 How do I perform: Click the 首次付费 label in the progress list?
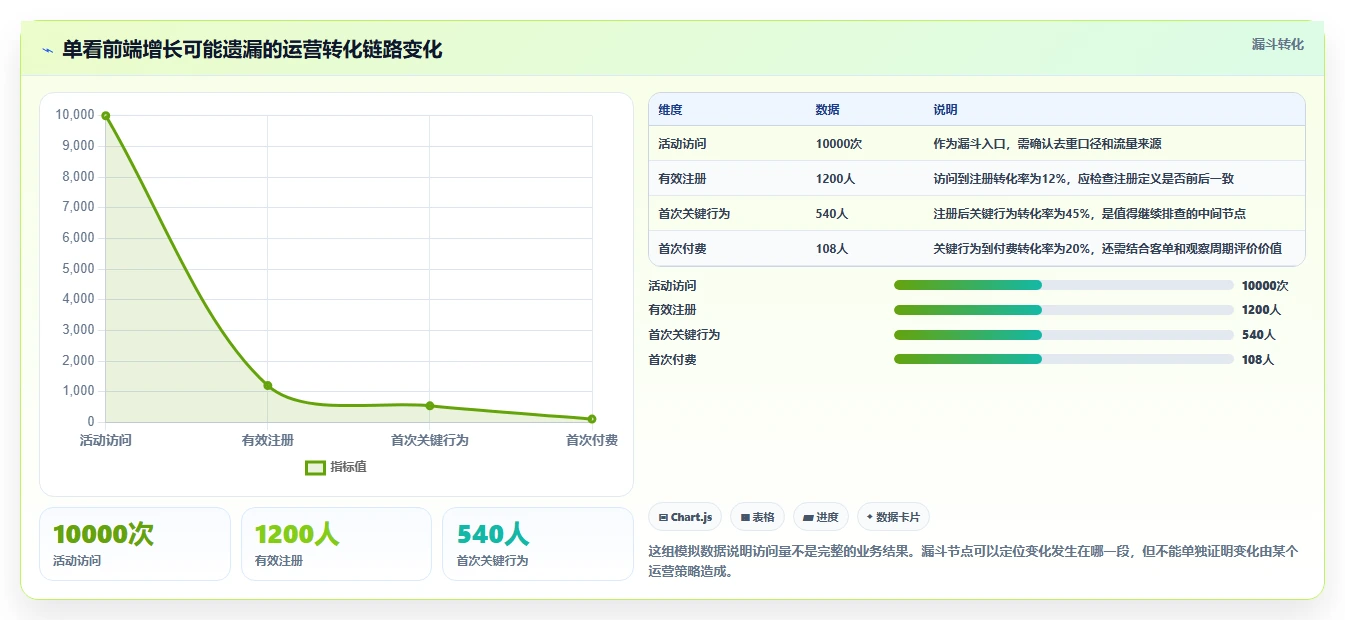coord(672,360)
